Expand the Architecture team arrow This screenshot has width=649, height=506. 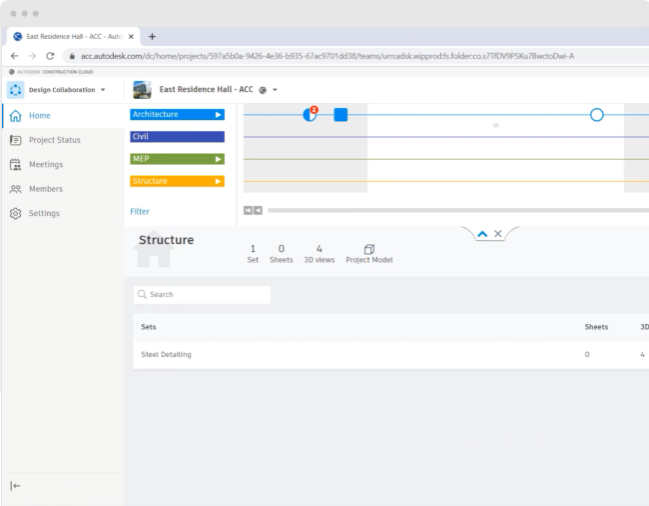click(x=219, y=115)
